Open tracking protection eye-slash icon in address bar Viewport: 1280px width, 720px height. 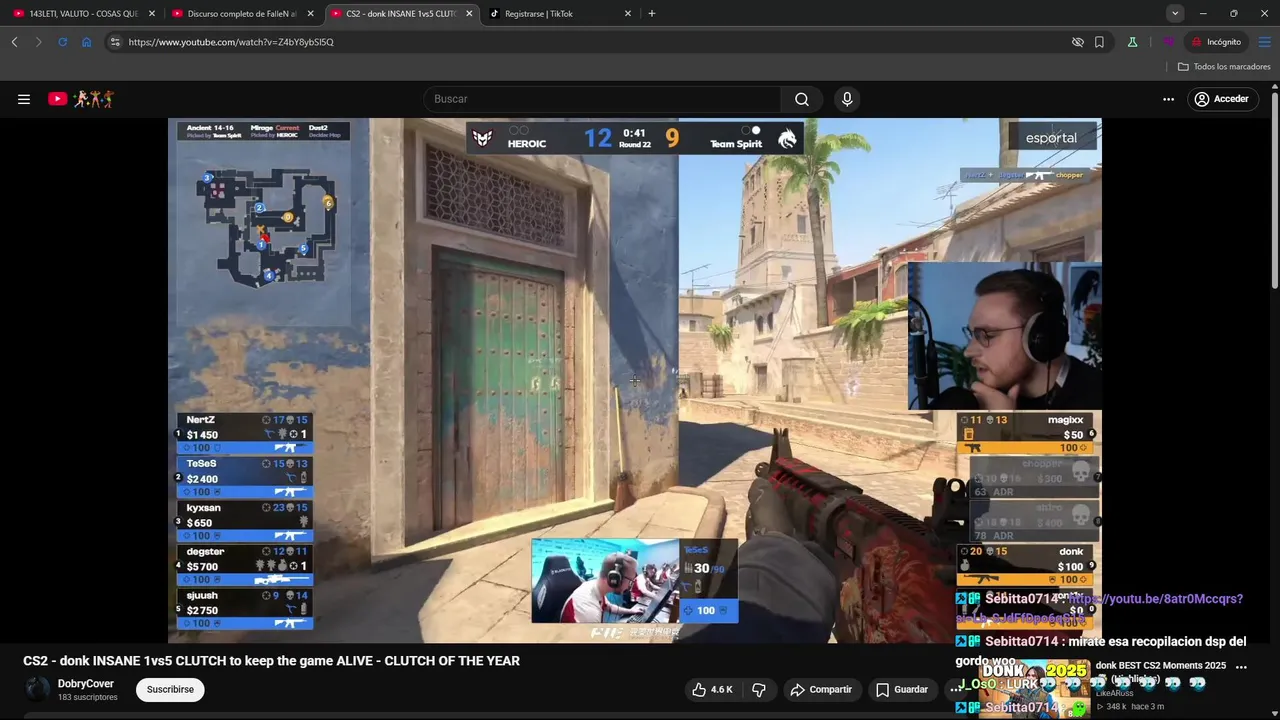tap(1077, 42)
